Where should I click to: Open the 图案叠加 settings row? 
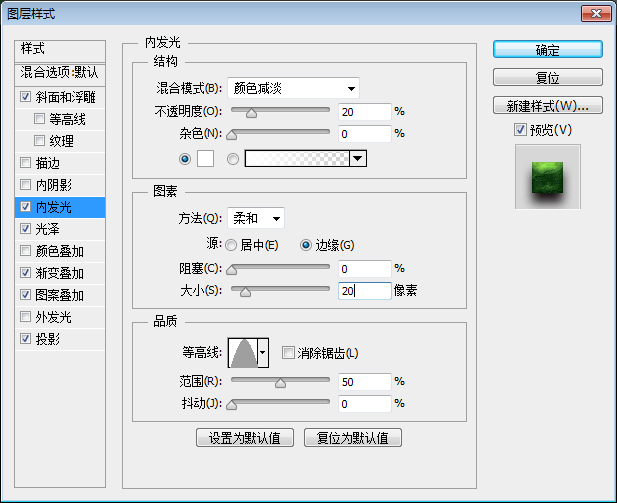click(x=60, y=295)
